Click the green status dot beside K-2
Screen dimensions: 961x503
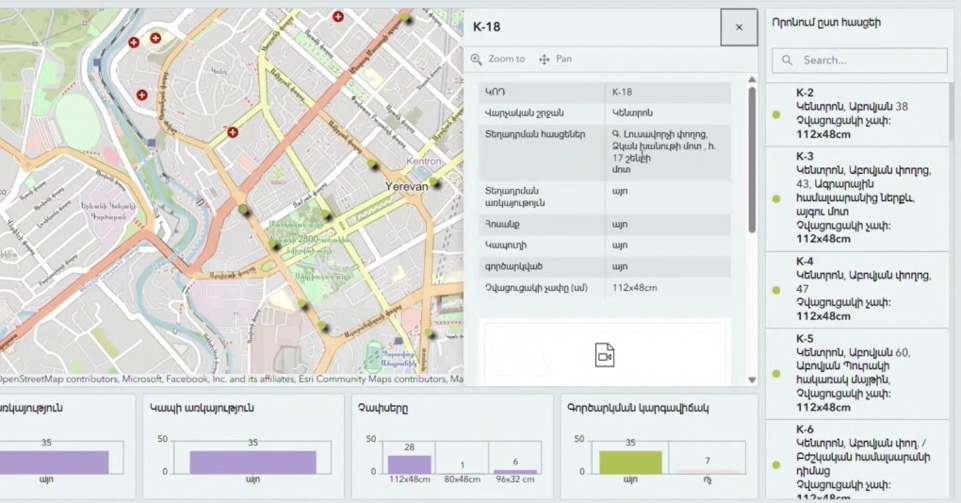pos(776,114)
